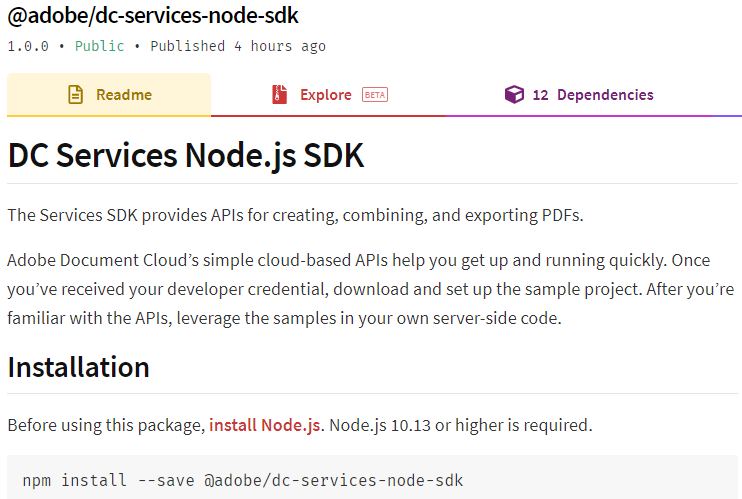Click the version number 1.0.0
Viewport: 742px width, 499px height.
(28, 46)
